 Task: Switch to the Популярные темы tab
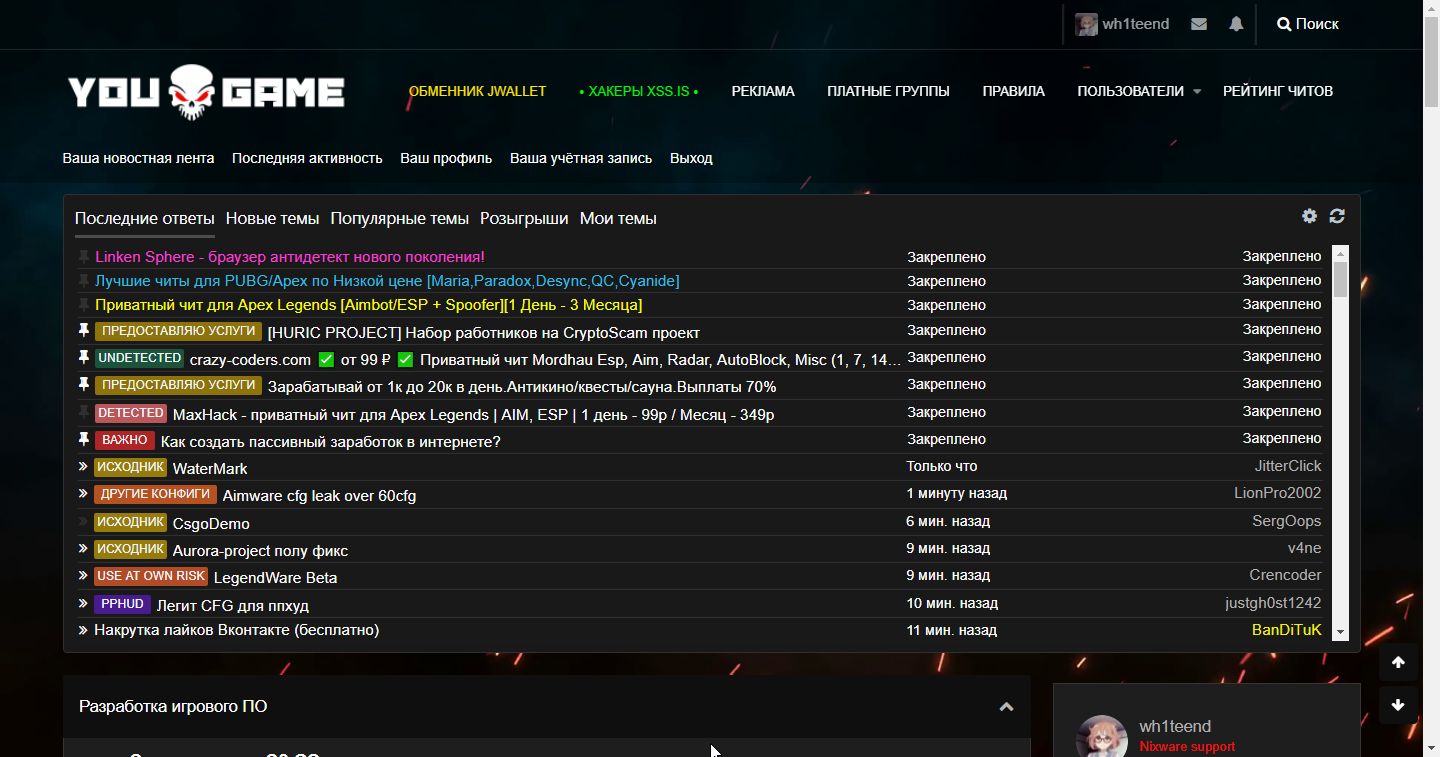tap(400, 218)
